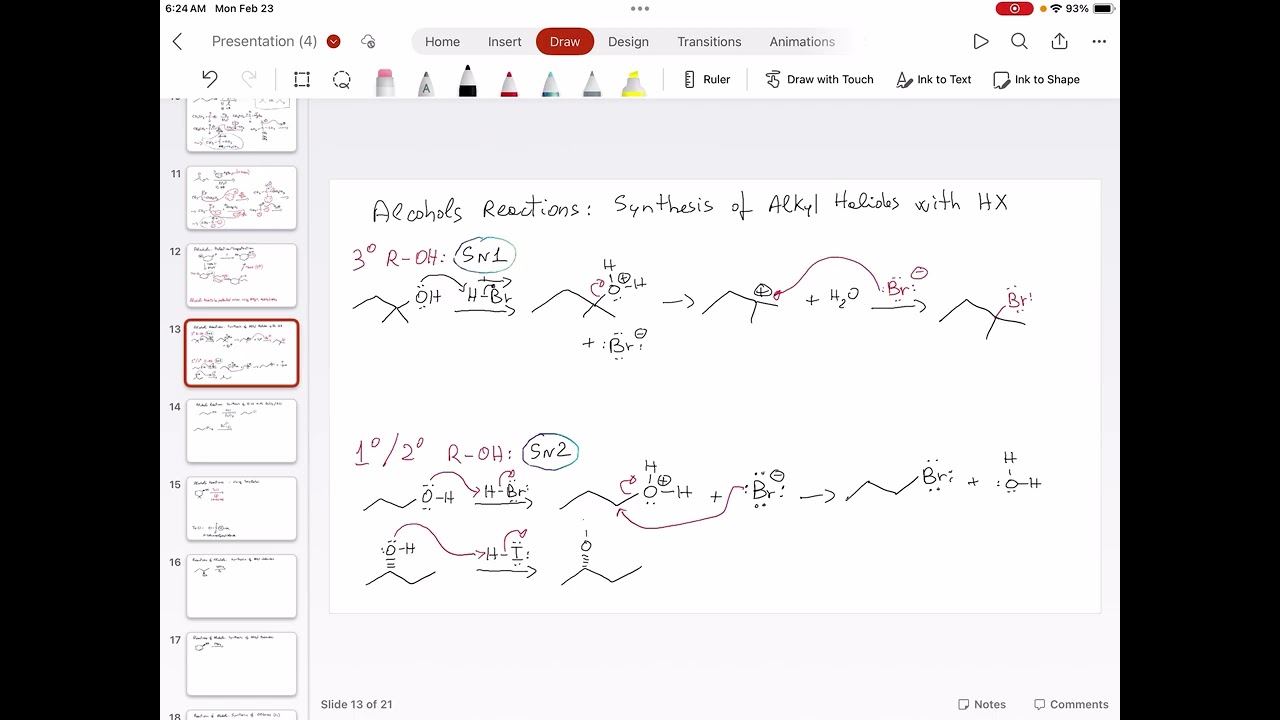The width and height of the screenshot is (1280, 720).
Task: Toggle the Ruler
Action: tap(706, 79)
